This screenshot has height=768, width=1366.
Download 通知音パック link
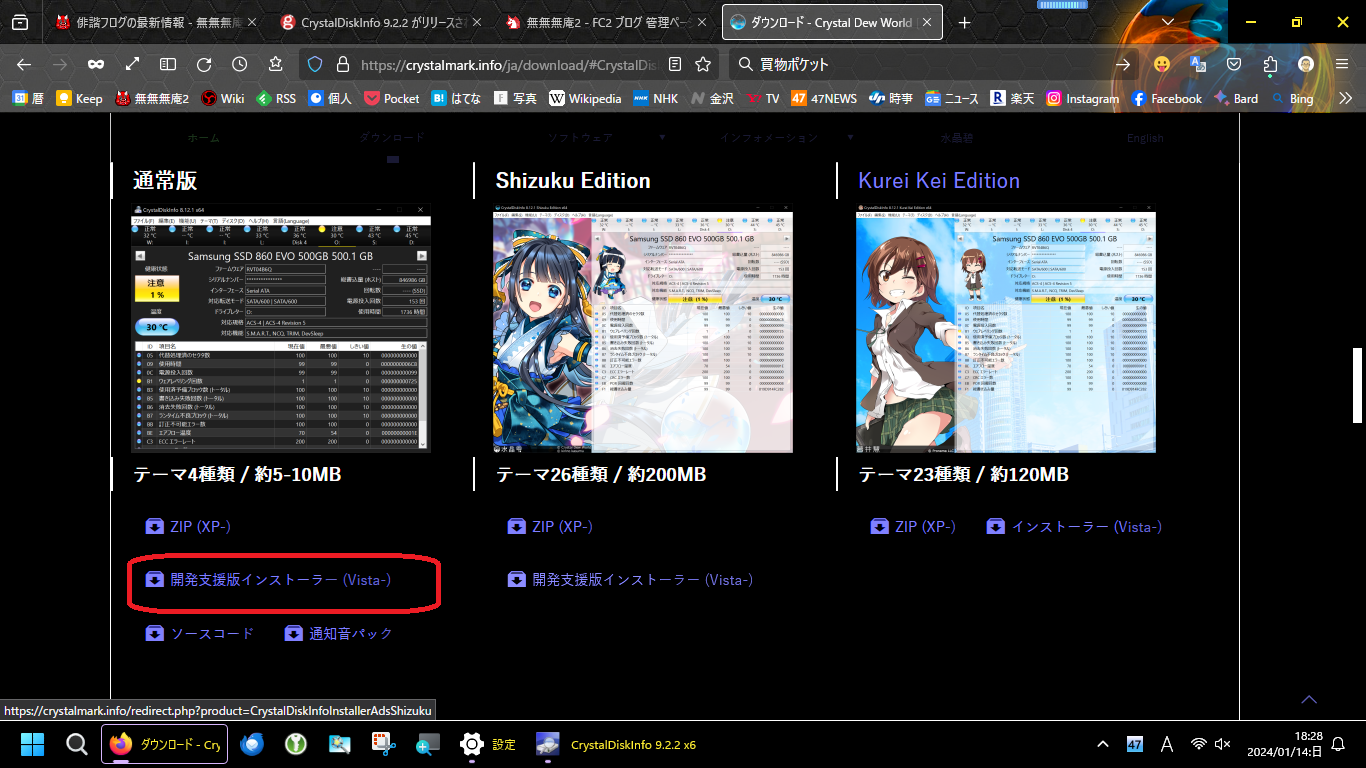[x=339, y=633]
